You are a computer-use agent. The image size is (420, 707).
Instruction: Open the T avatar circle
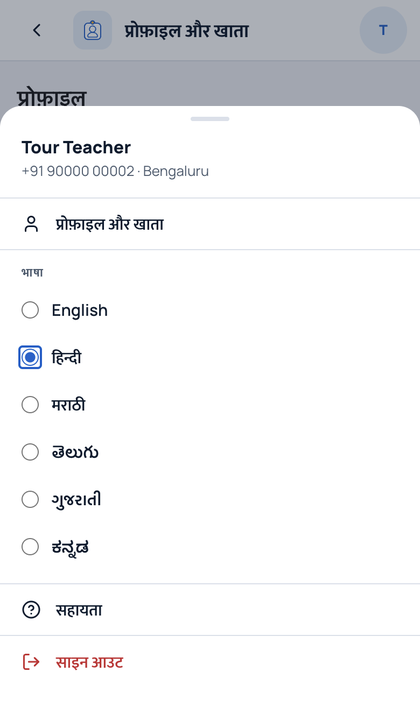tap(383, 30)
